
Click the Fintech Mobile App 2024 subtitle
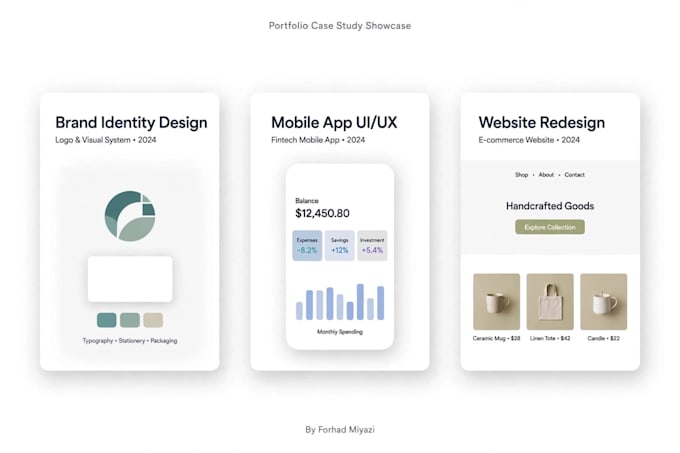(318, 140)
